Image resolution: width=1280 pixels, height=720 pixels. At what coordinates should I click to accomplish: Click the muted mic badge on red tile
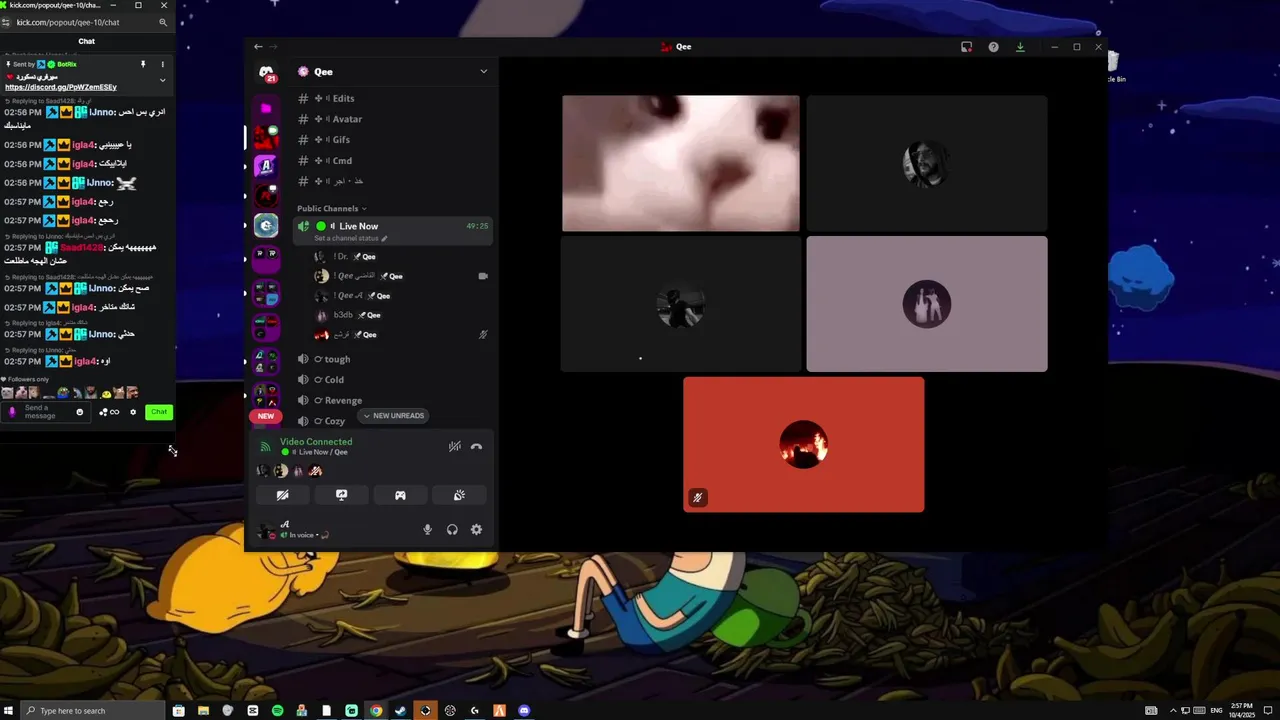click(698, 497)
